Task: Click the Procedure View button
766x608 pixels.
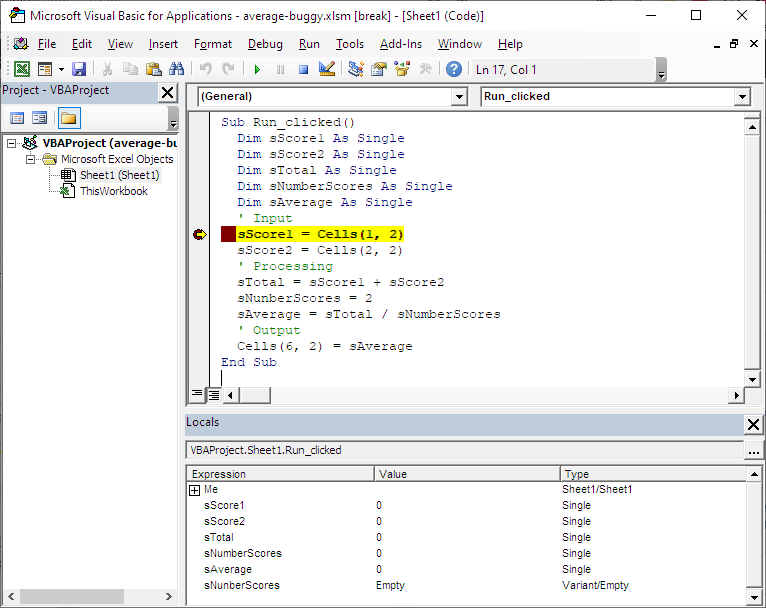Action: (x=197, y=394)
